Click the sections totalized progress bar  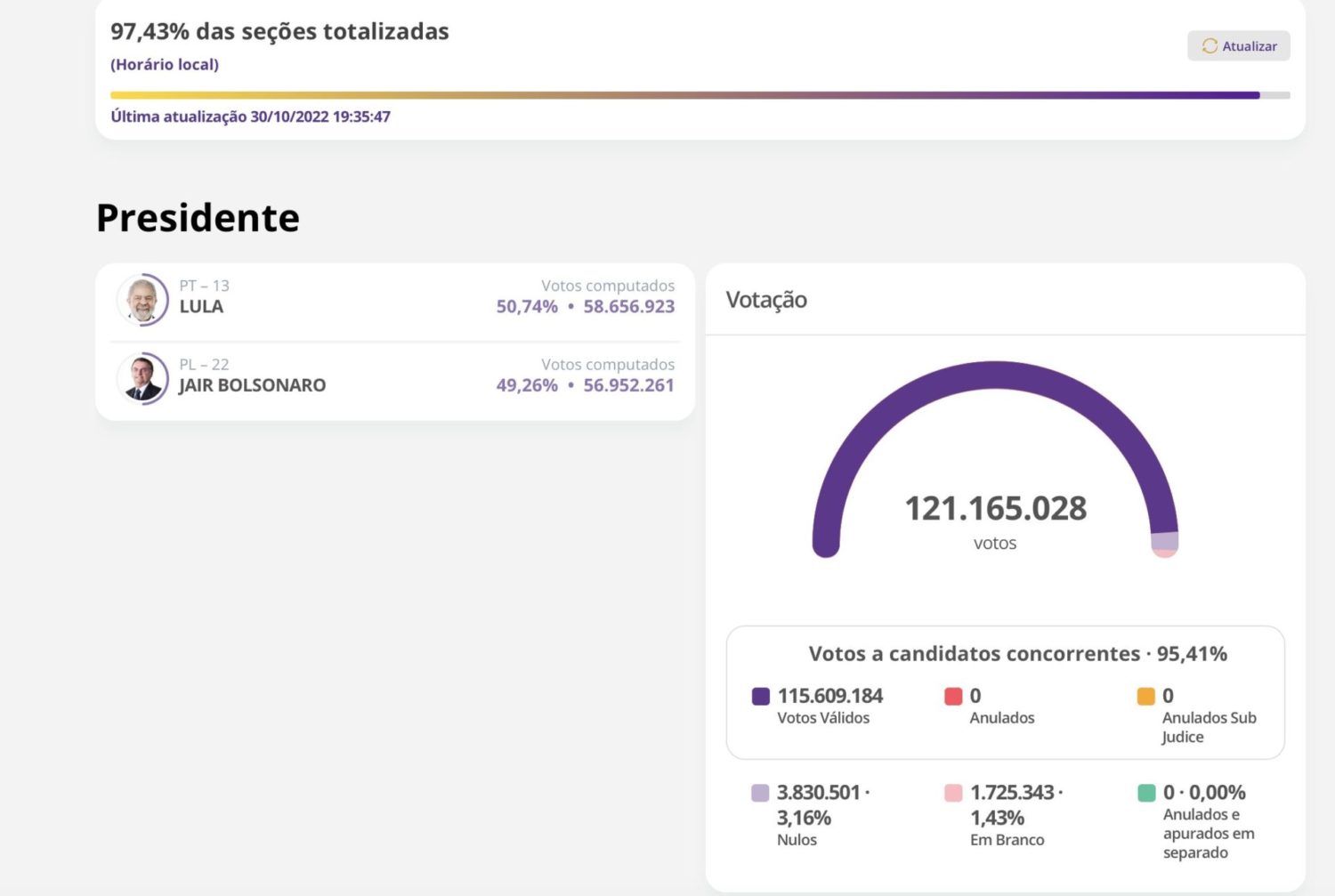pyautogui.click(x=685, y=95)
